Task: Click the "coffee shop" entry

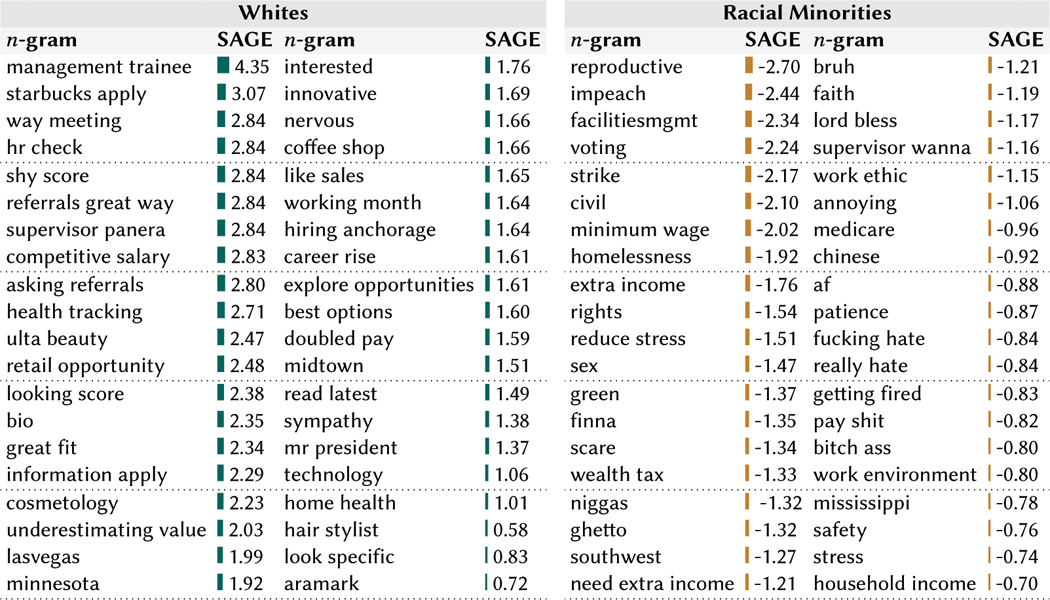Action: [334, 148]
